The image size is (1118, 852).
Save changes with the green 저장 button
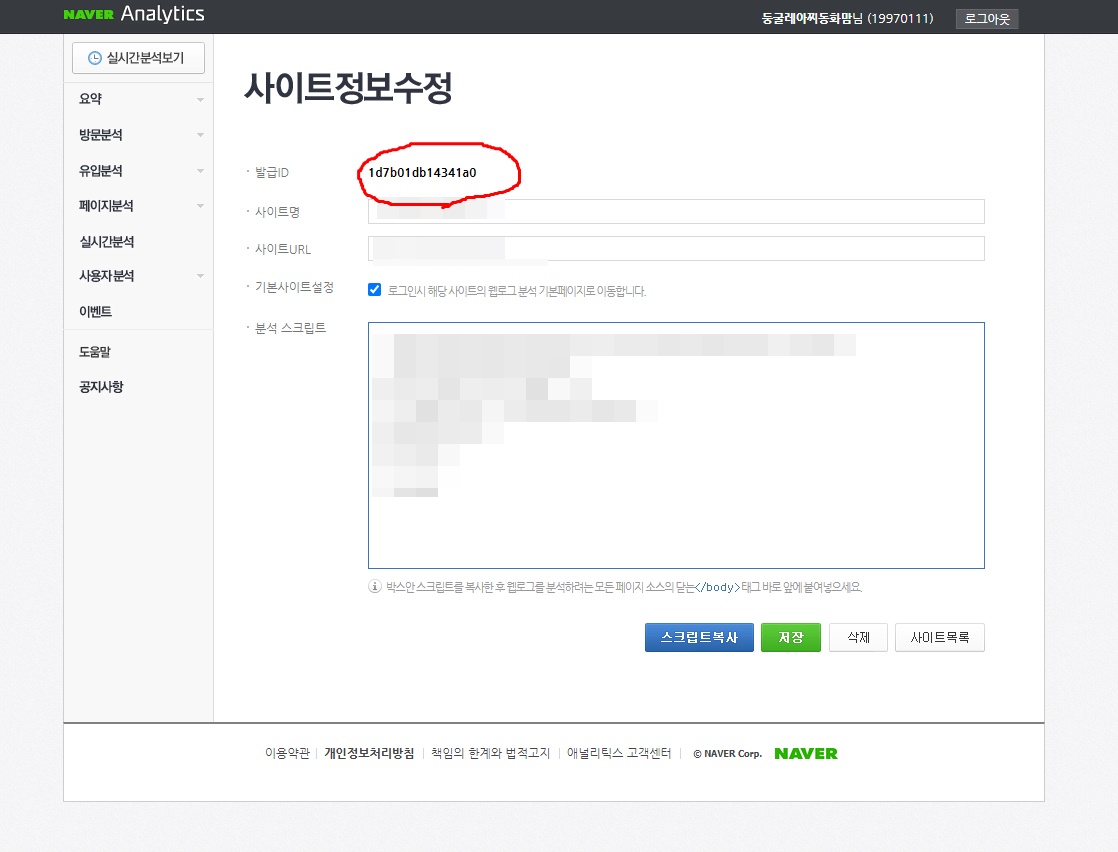(791, 637)
